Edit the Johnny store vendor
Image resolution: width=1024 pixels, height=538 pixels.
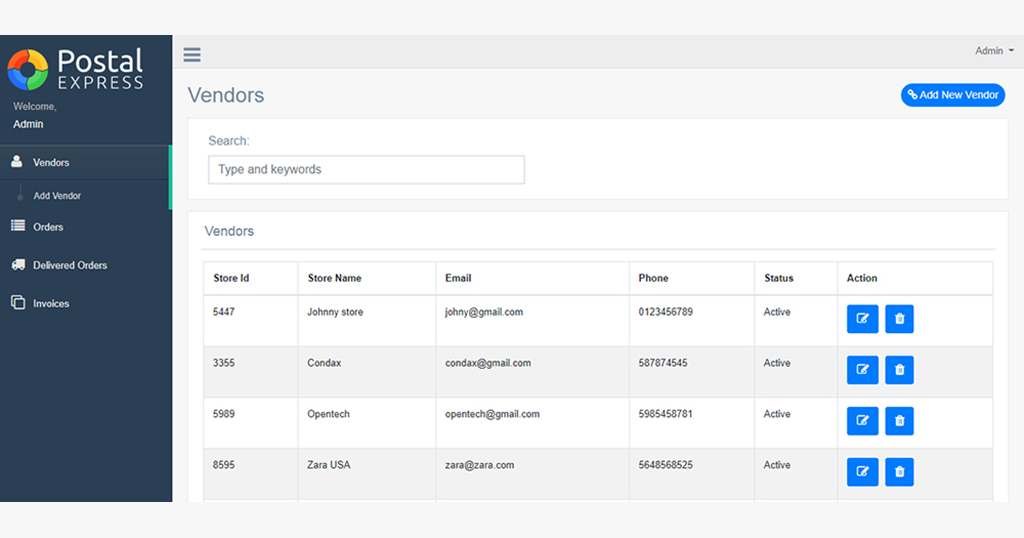pyautogui.click(x=862, y=319)
